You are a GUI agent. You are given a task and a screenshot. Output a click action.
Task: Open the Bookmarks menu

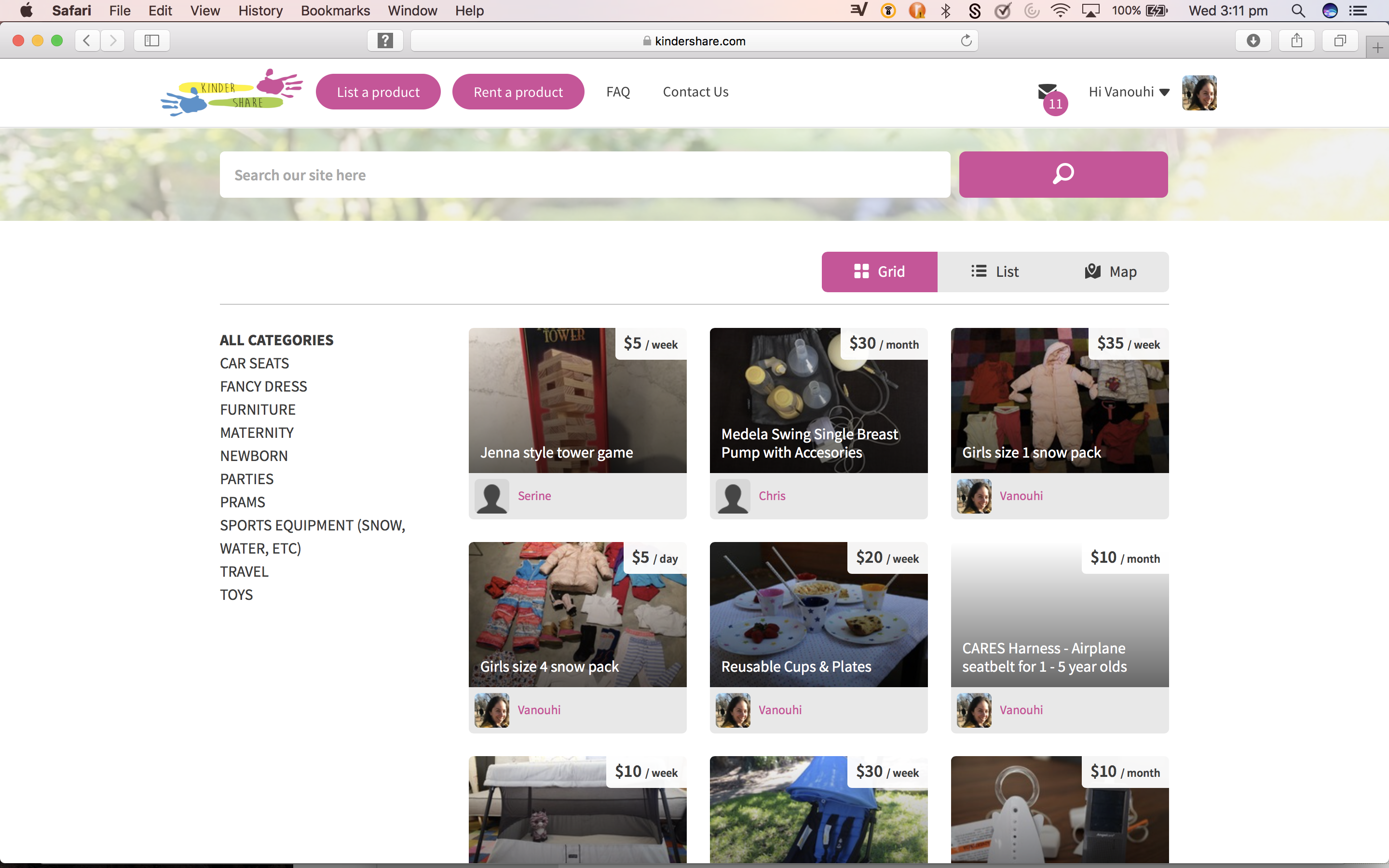pyautogui.click(x=335, y=10)
